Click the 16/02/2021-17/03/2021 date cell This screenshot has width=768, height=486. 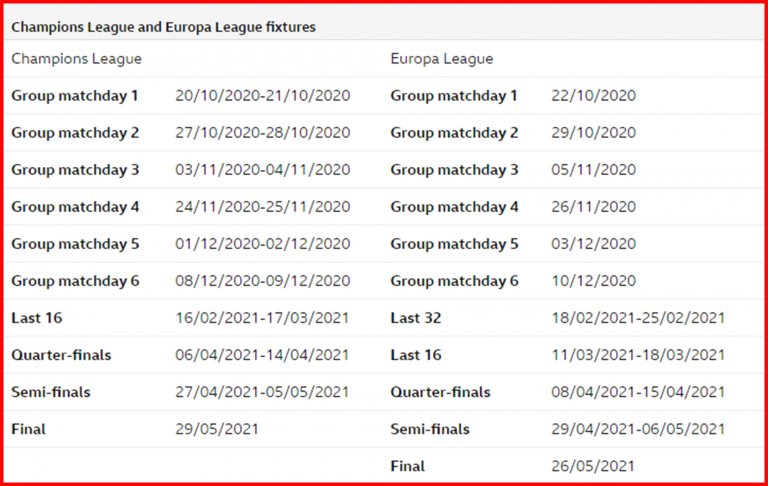[x=262, y=318]
